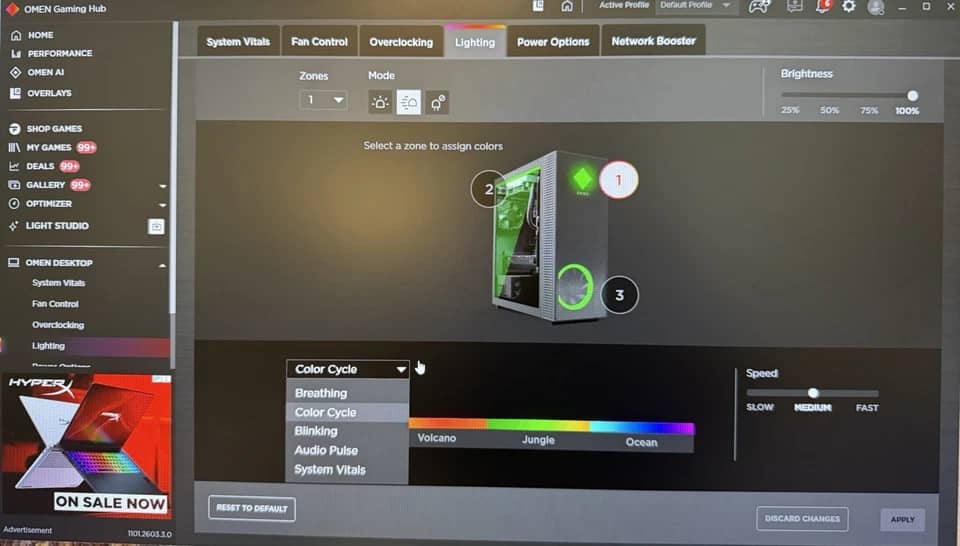Expand the Gallery sidebar arrow
960x546 pixels.
[162, 185]
